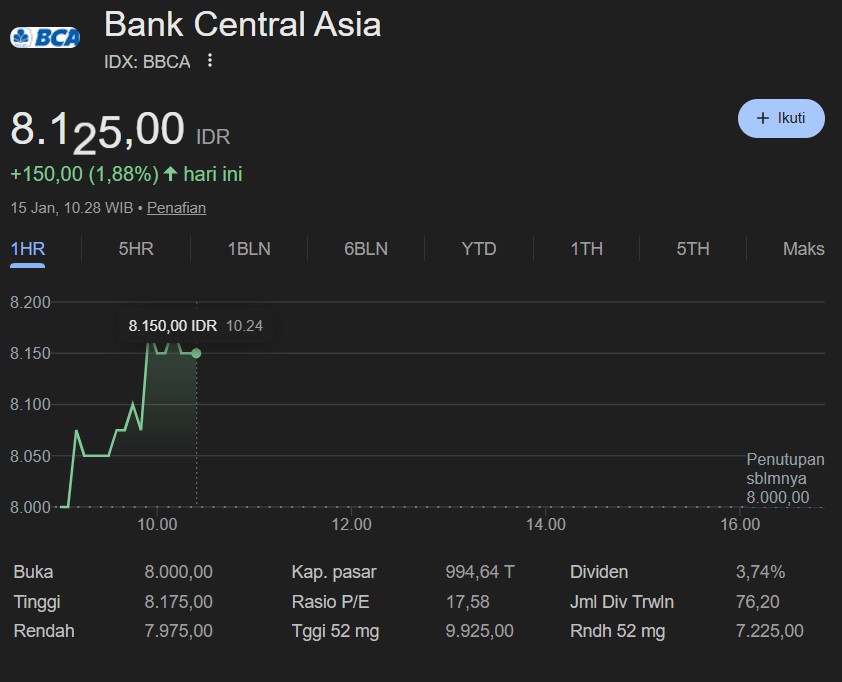Click the green up arrow beside hari ini
Image resolution: width=842 pixels, height=682 pixels.
170,174
